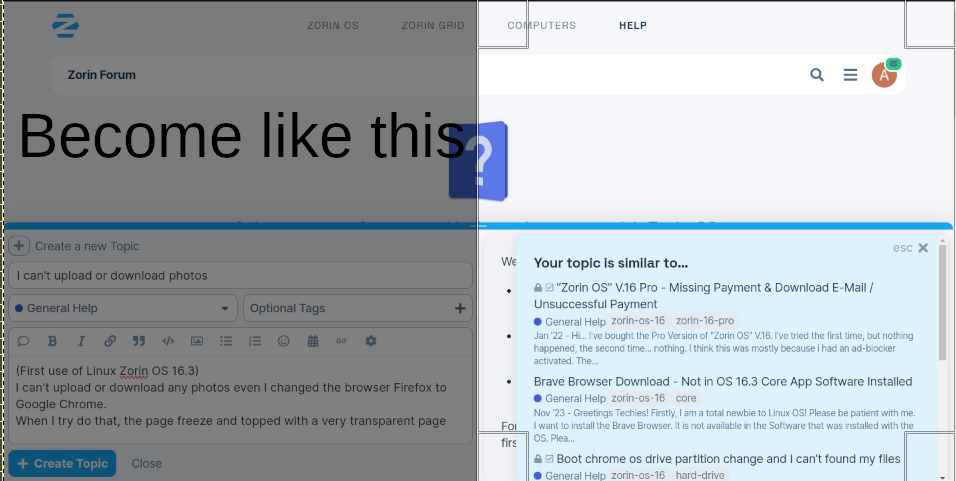Open the Brave Browser Download topic

723,382
